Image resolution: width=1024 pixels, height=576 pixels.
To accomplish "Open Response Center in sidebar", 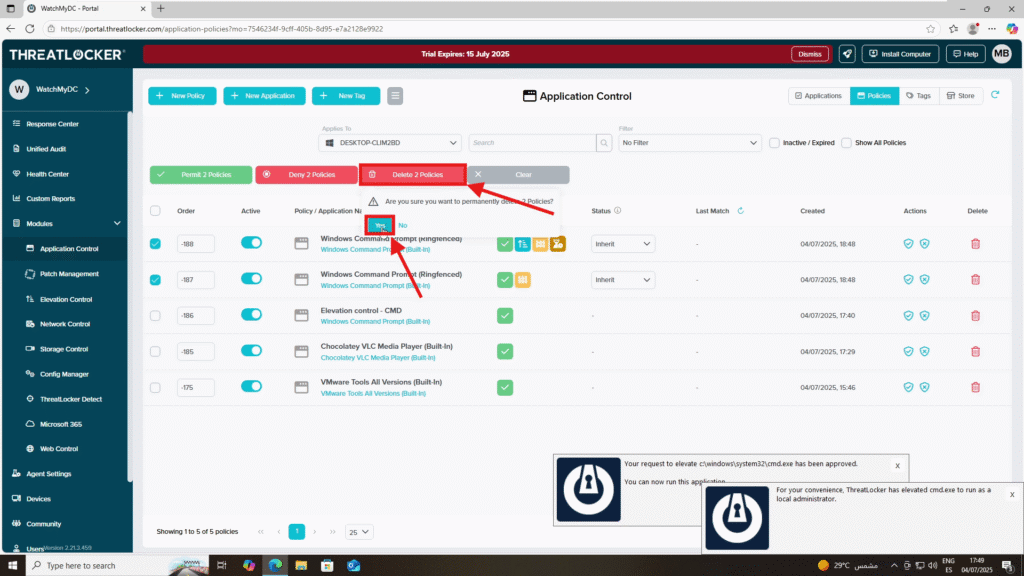I will coord(52,124).
